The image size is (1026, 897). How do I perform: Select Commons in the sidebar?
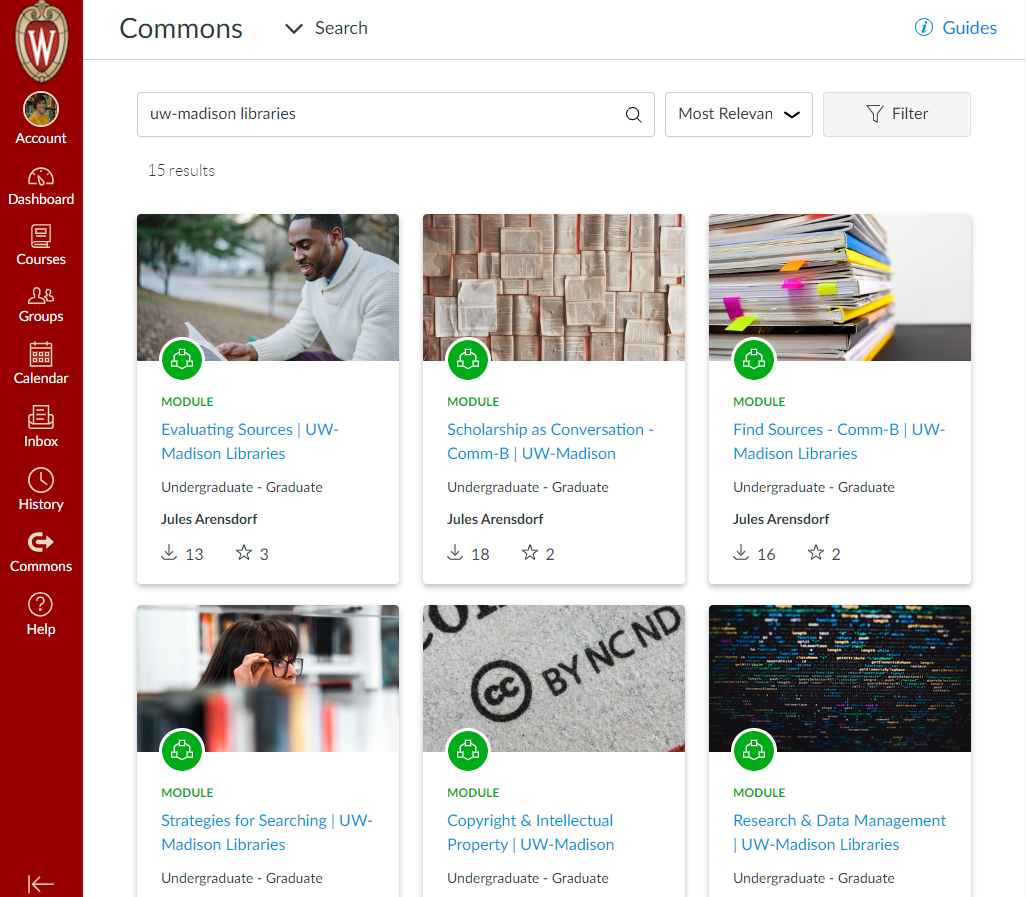(x=41, y=552)
